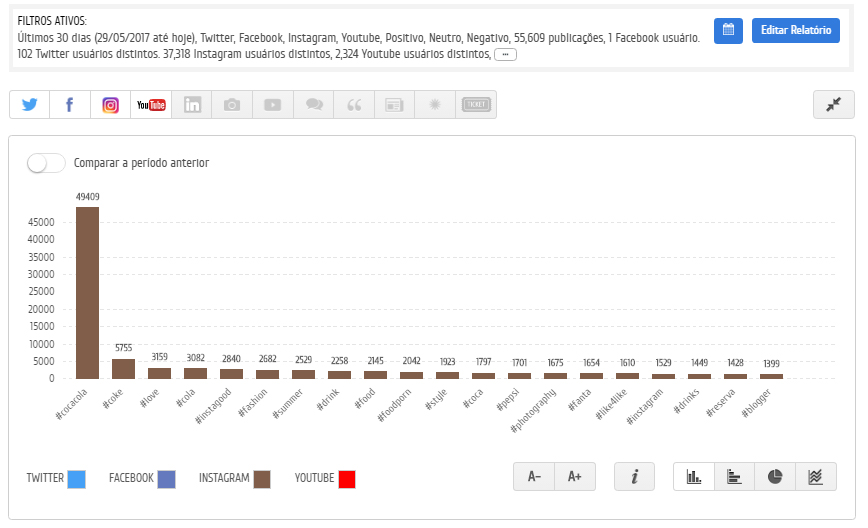Click the #cocacola bar in chart
The width and height of the screenshot is (868, 528).
(x=87, y=293)
